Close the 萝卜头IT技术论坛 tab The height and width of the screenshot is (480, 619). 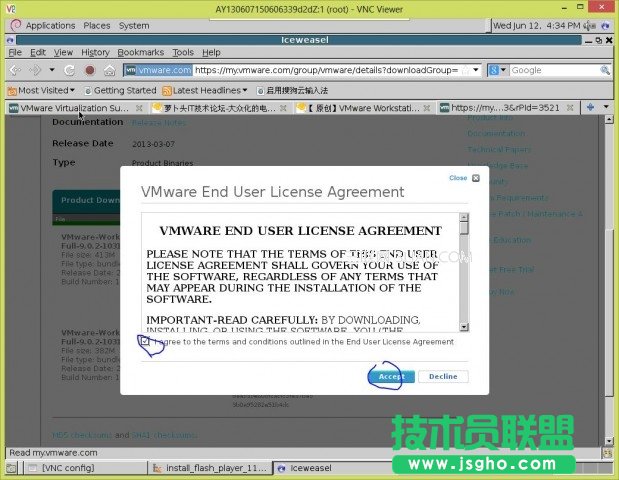[x=283, y=108]
